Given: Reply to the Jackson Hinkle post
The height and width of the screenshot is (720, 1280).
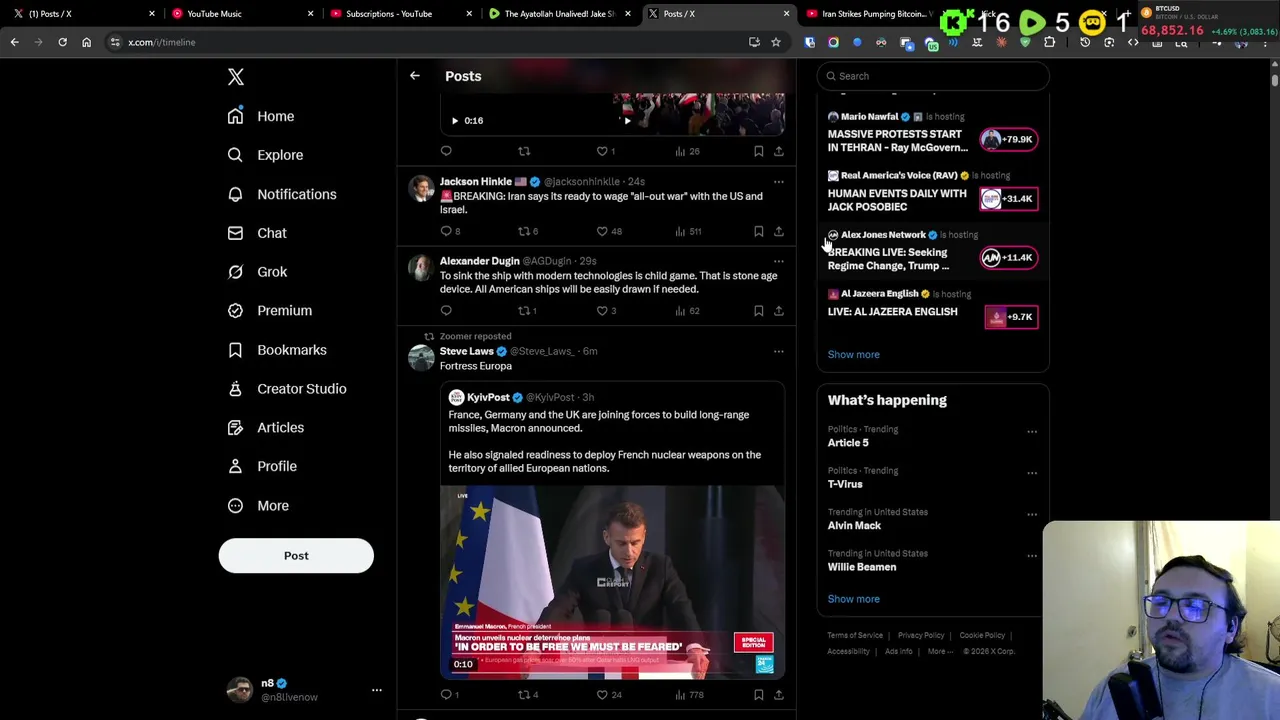Looking at the screenshot, I should coord(446,231).
